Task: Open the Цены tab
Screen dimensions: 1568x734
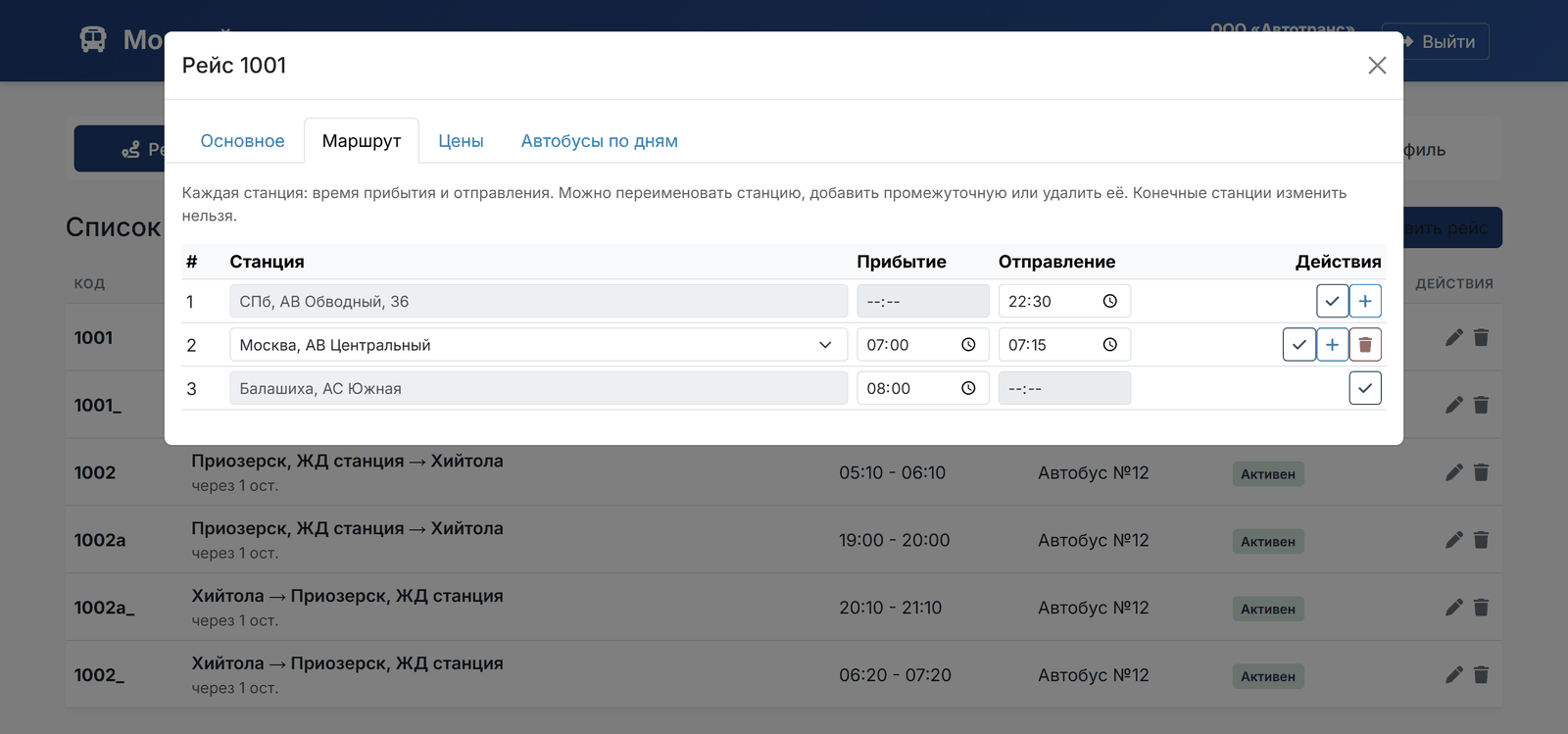Action: 461,141
